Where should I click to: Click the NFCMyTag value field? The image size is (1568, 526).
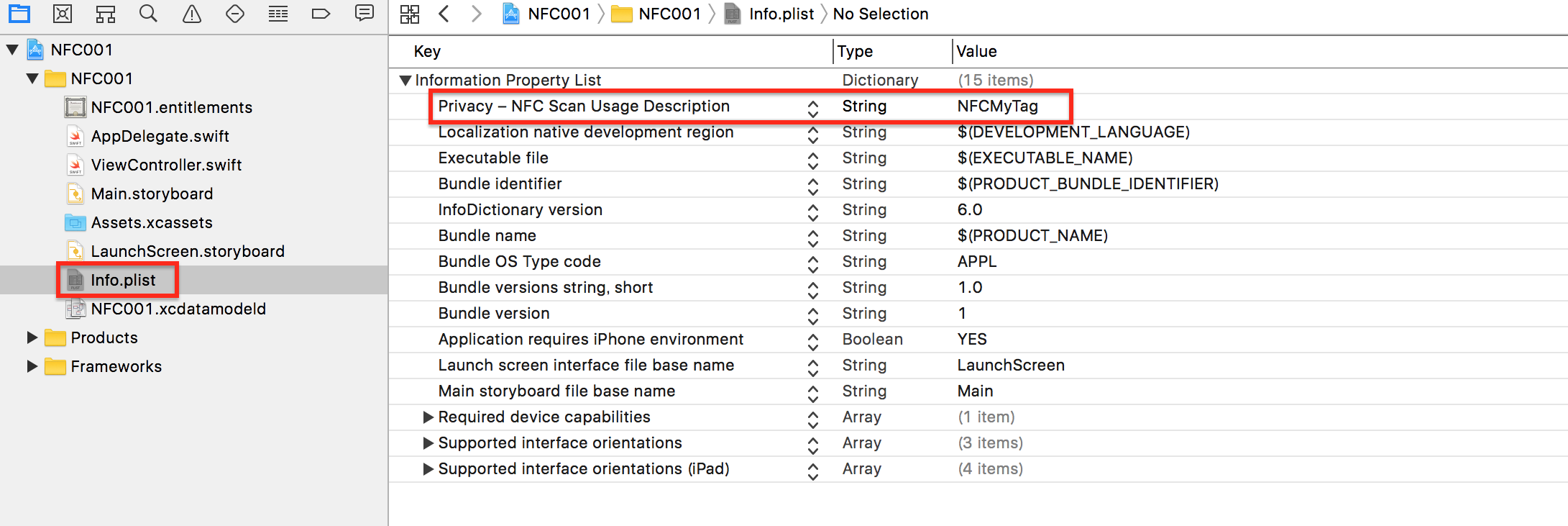(x=997, y=106)
